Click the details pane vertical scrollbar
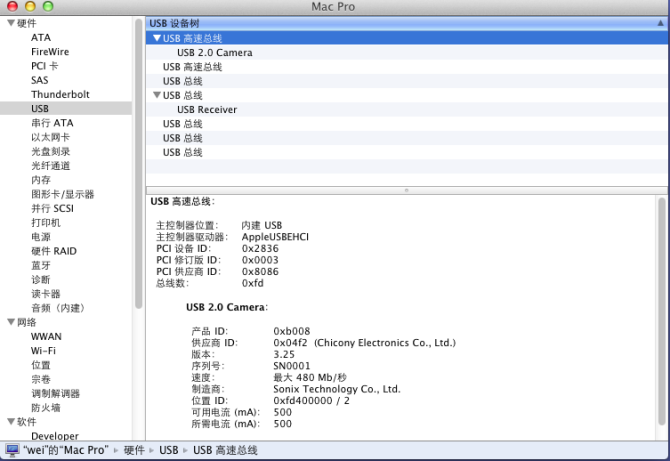The image size is (670, 461). pyautogui.click(x=662, y=312)
